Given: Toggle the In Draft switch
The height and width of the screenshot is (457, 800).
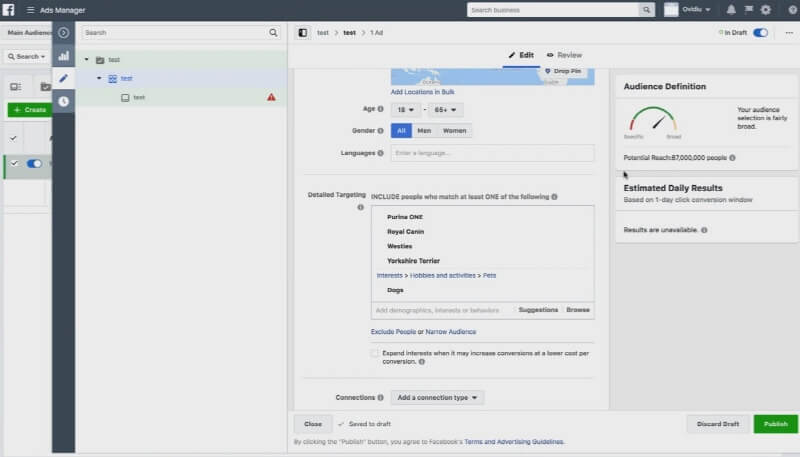Looking at the screenshot, I should pyautogui.click(x=760, y=33).
